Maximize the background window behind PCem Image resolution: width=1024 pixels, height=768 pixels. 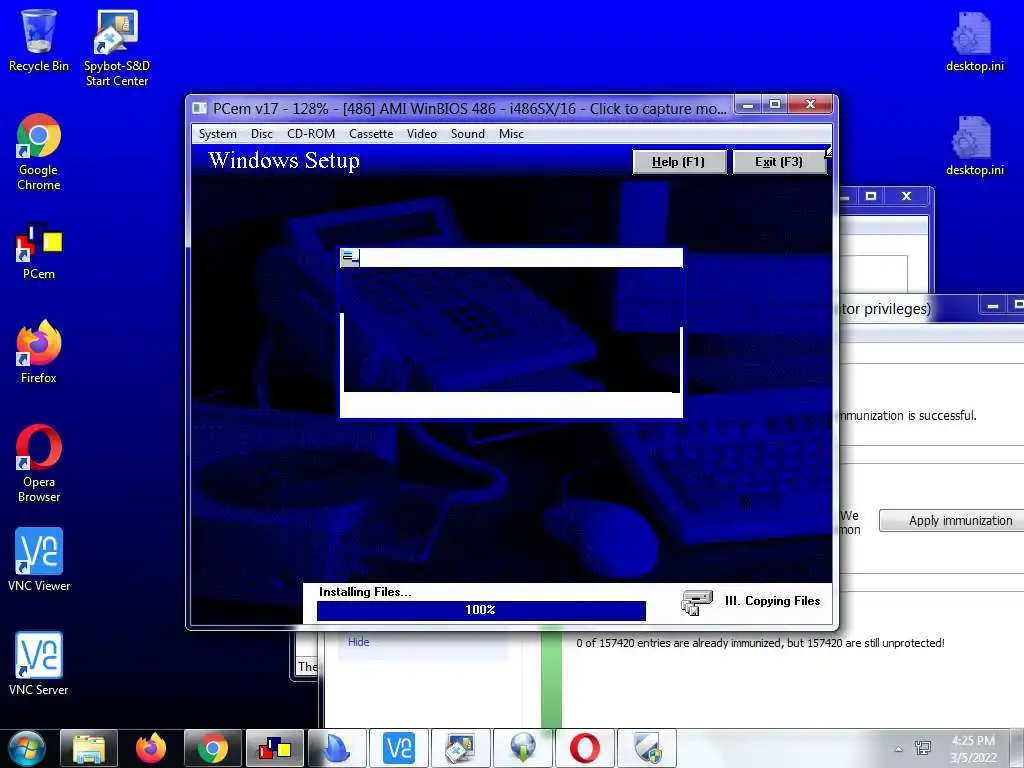[871, 196]
